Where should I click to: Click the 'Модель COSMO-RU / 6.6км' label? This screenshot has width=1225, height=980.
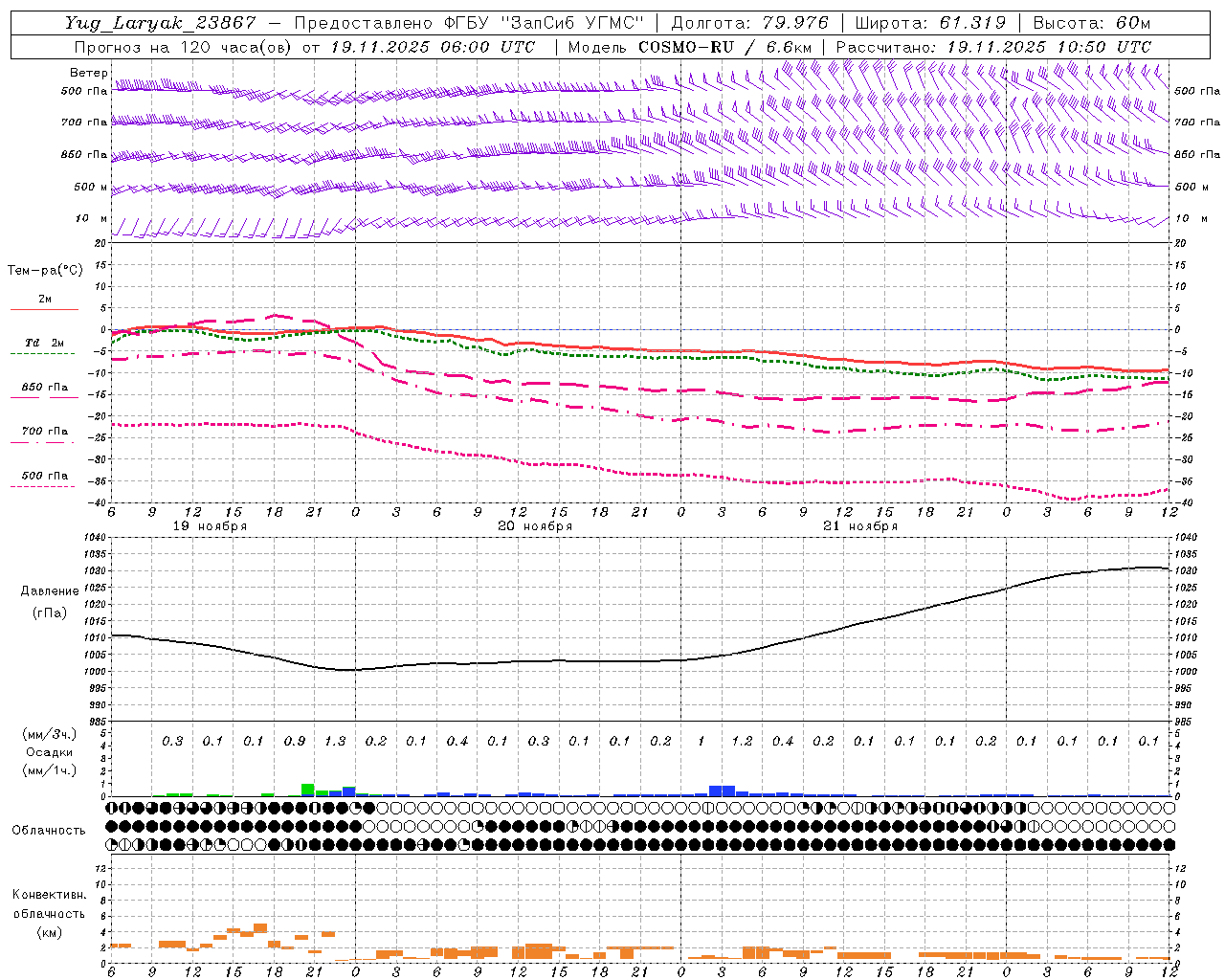[689, 47]
